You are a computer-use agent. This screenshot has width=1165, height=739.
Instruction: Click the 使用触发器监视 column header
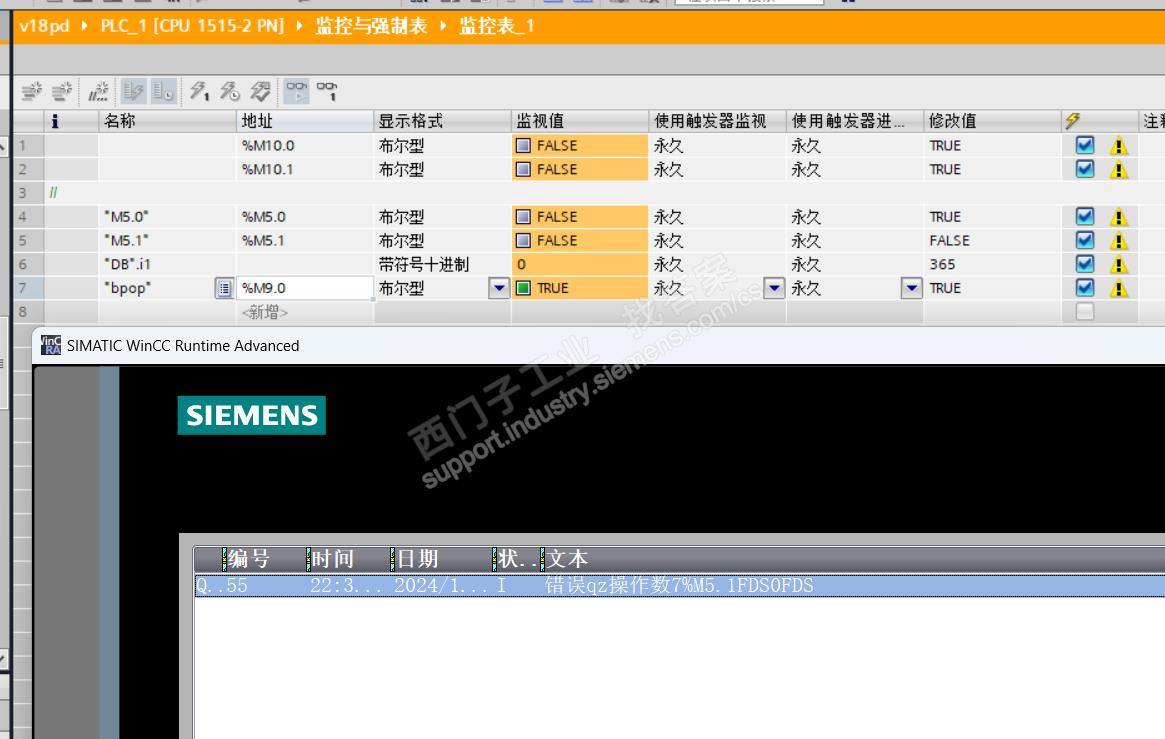click(717, 120)
